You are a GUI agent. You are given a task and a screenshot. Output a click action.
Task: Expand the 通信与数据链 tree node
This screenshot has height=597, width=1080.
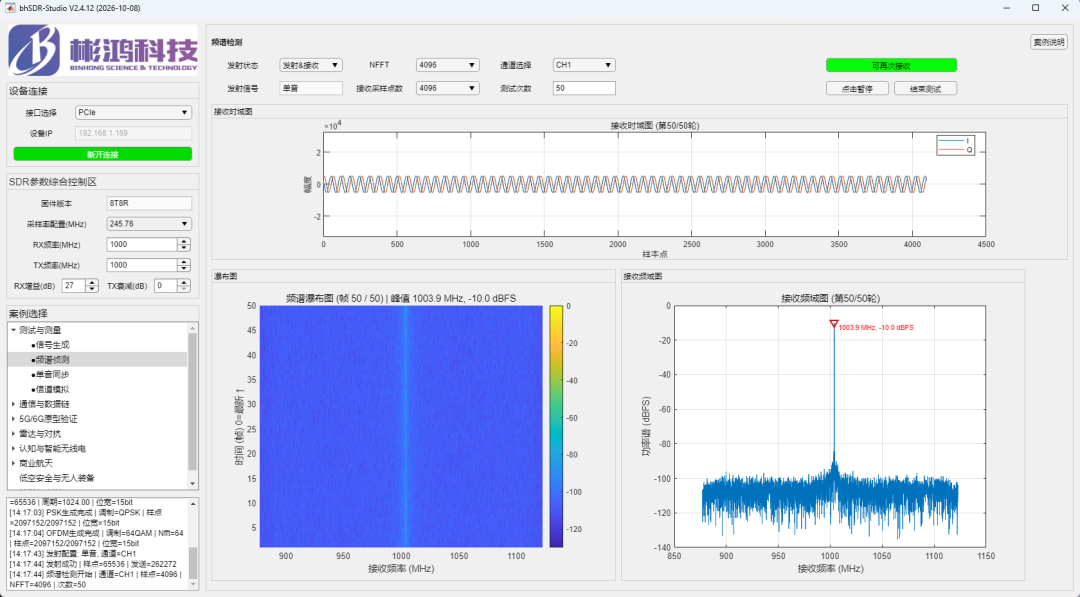(x=14, y=404)
